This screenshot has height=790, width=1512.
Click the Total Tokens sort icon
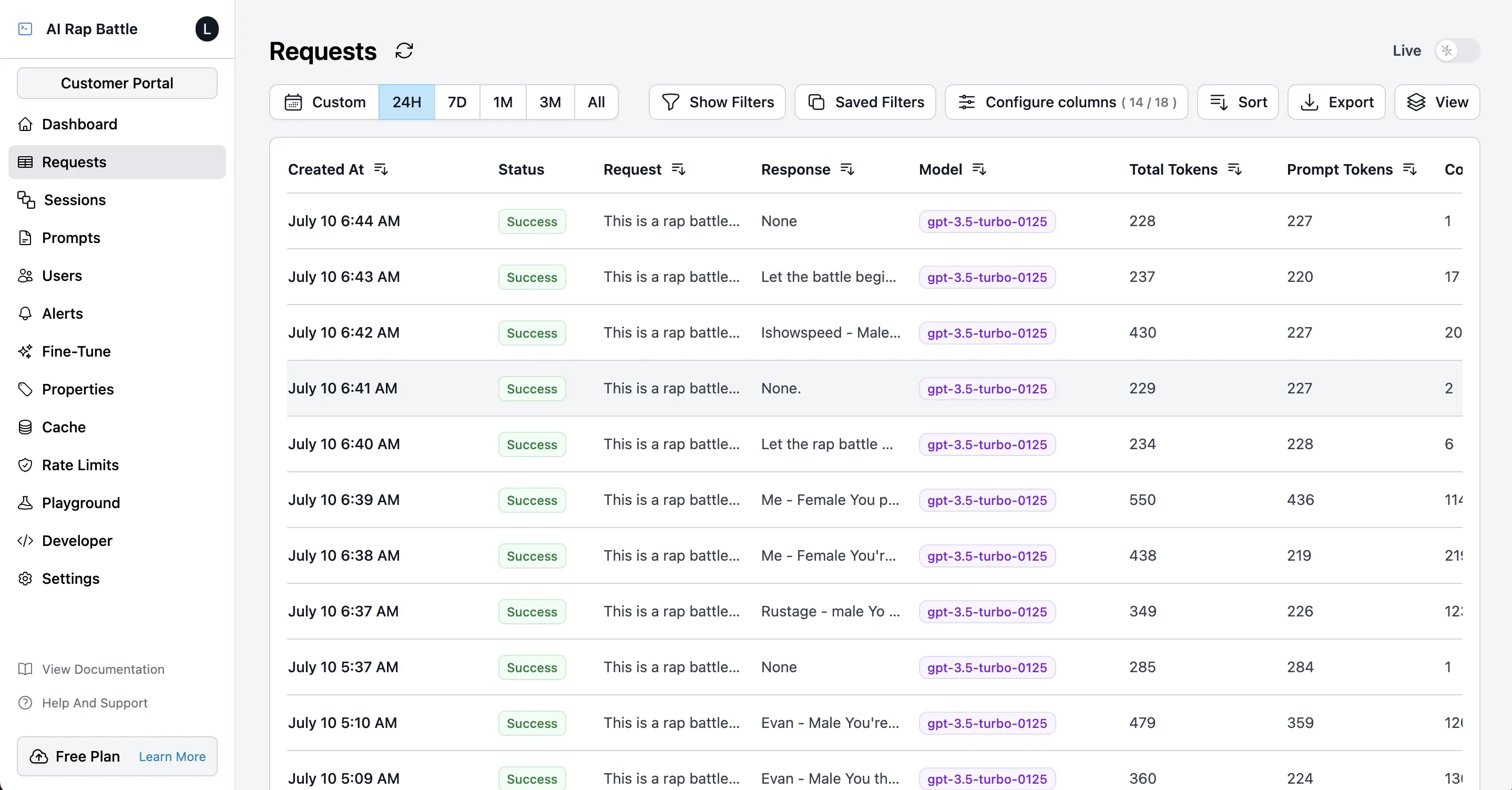click(x=1234, y=169)
